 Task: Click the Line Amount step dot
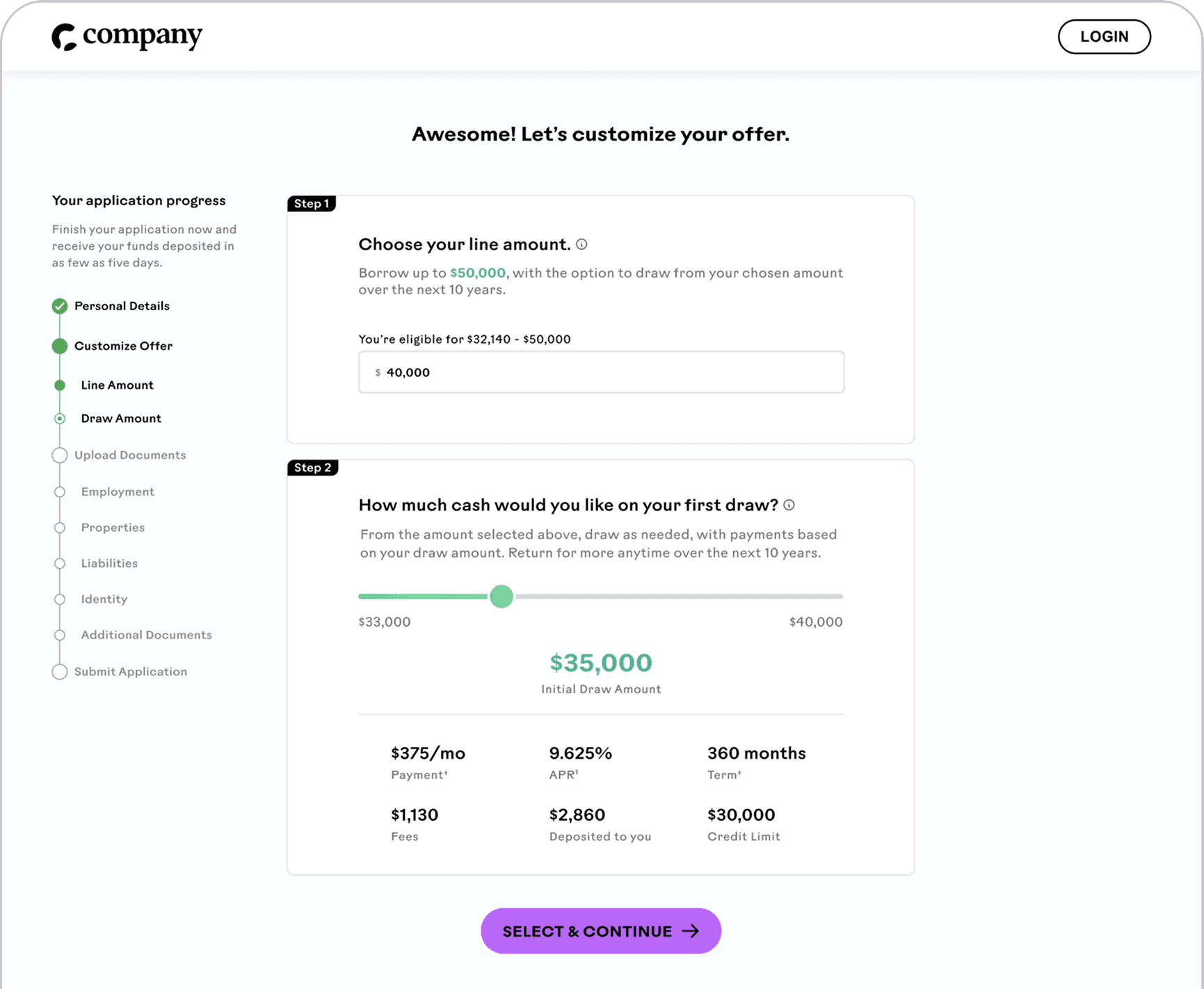coord(60,385)
